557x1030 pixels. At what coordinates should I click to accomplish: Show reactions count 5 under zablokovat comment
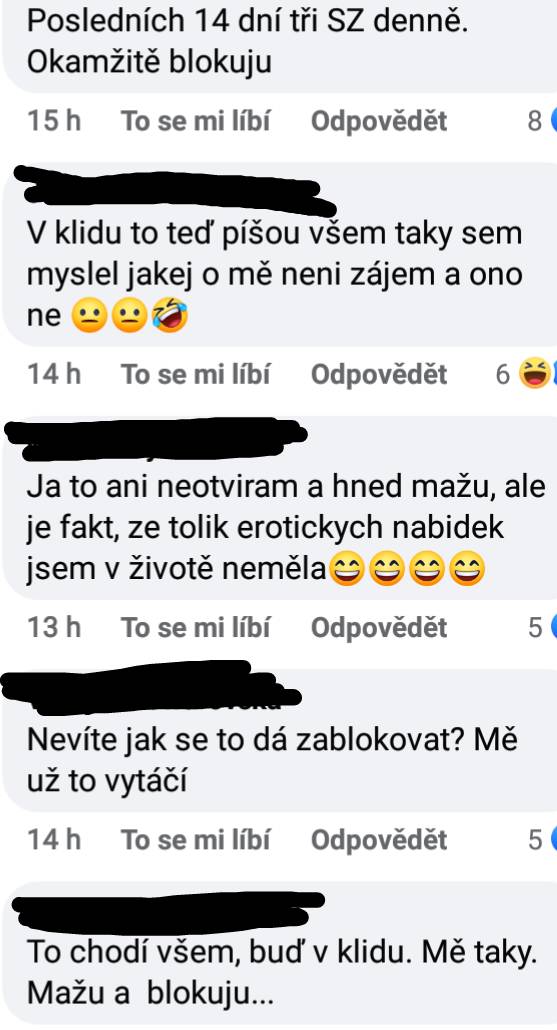[535, 840]
